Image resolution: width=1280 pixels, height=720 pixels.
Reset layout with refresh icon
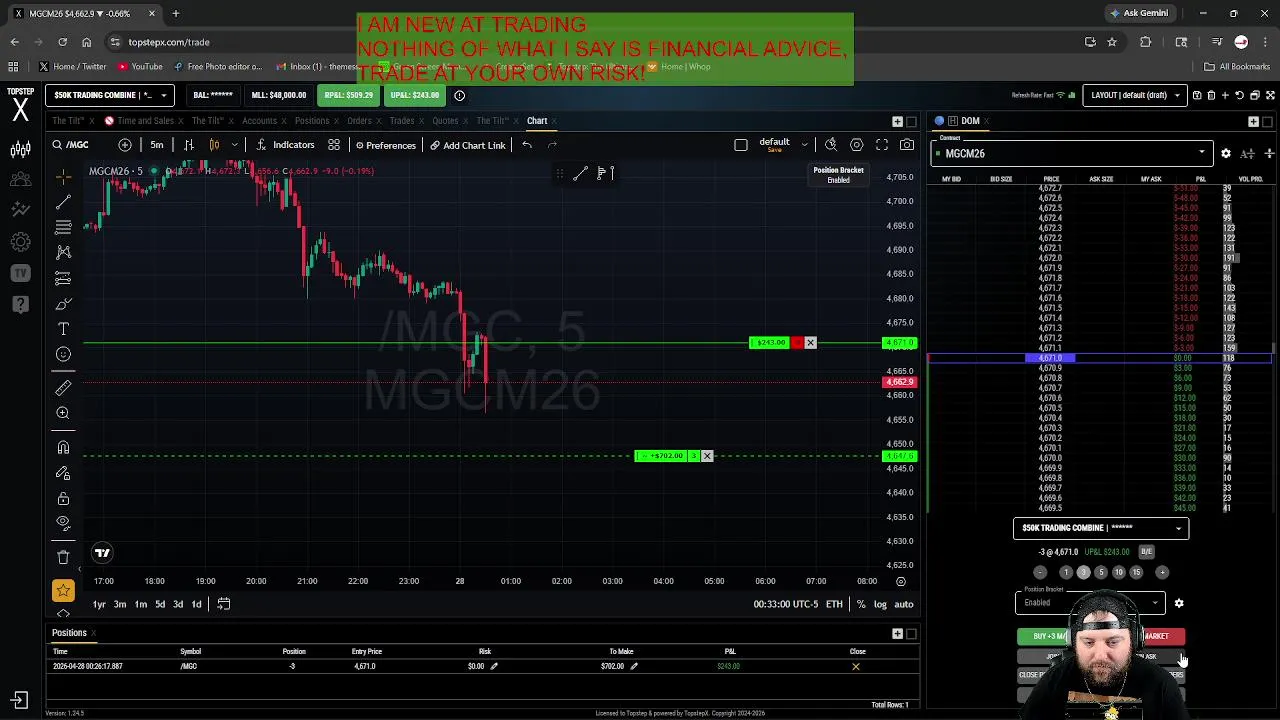1239,95
